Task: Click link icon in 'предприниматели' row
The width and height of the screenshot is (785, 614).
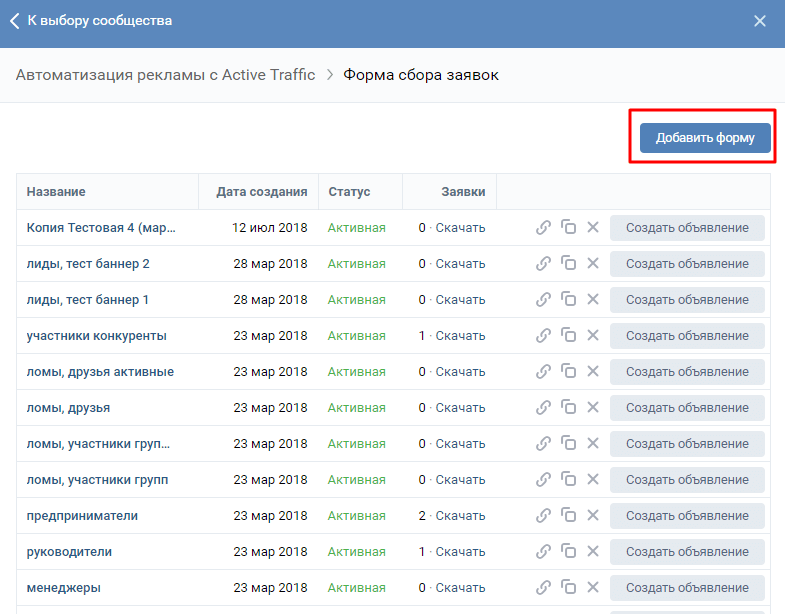Action: (543, 516)
